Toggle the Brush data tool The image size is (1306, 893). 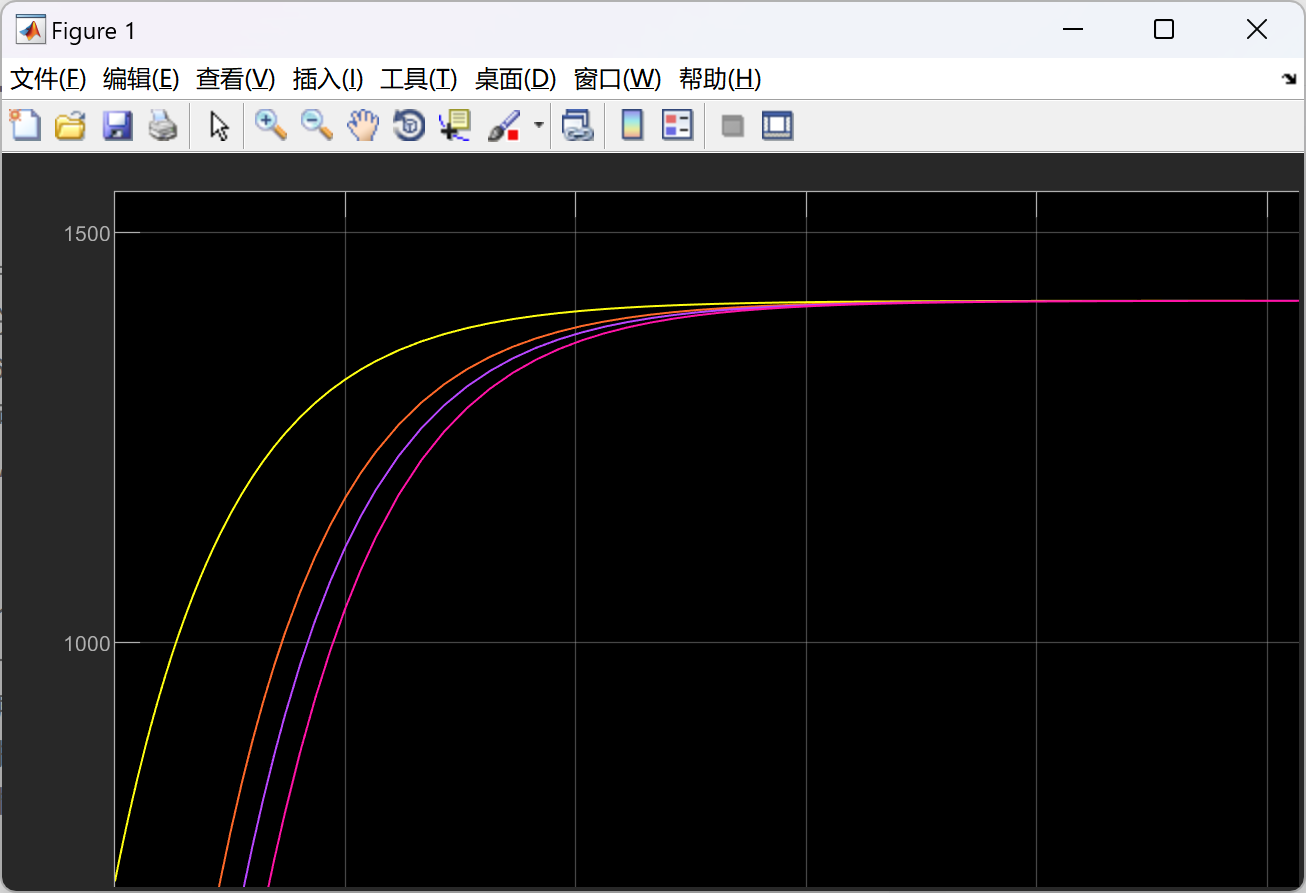click(x=504, y=125)
